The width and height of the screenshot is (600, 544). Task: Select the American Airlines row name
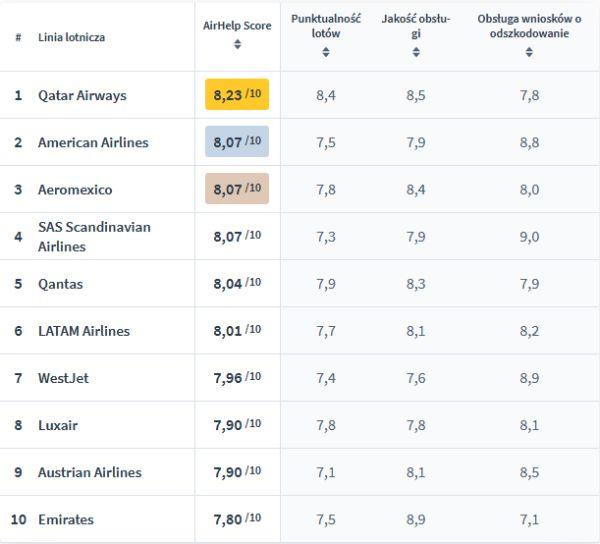tap(93, 143)
